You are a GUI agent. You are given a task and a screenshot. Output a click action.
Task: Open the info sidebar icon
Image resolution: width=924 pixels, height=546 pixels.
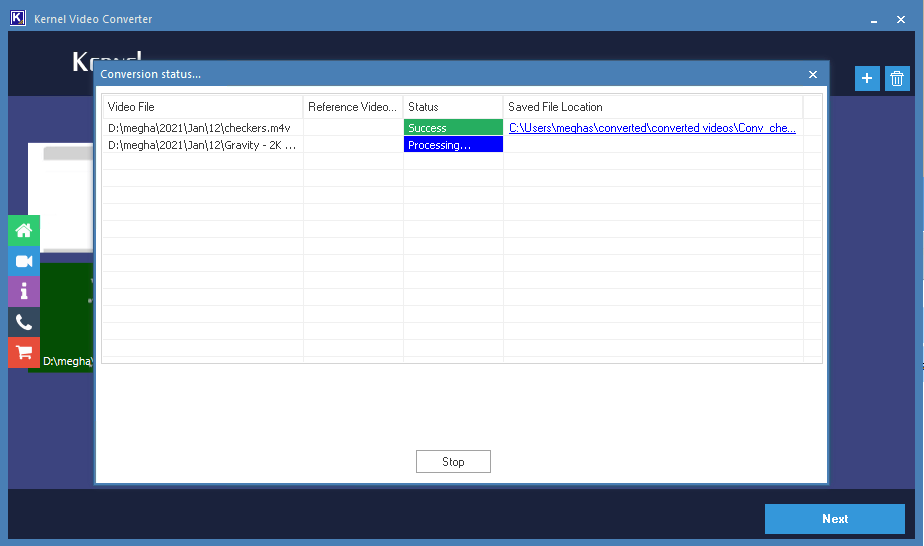(24, 292)
